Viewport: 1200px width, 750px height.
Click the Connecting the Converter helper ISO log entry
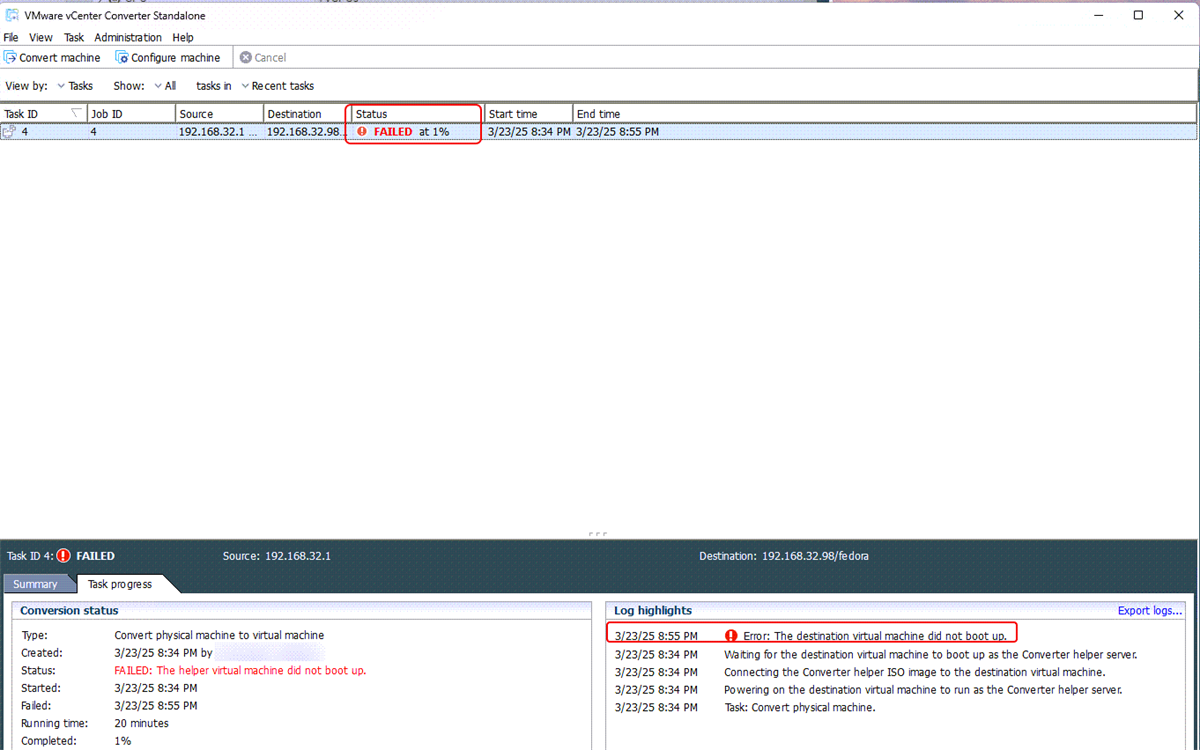click(x=914, y=672)
